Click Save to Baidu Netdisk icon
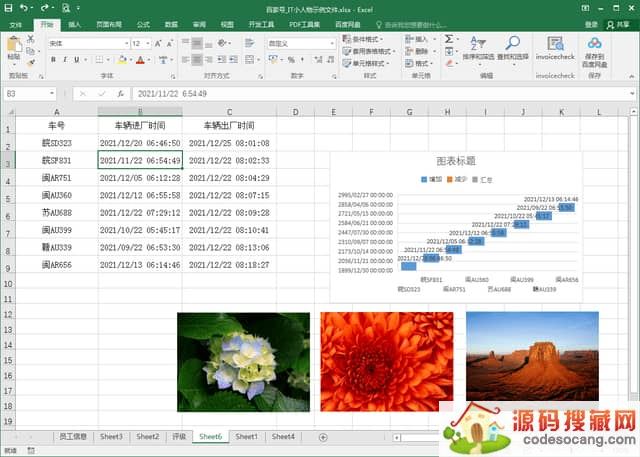Viewport: 640px width, 457px height. pyautogui.click(x=595, y=47)
